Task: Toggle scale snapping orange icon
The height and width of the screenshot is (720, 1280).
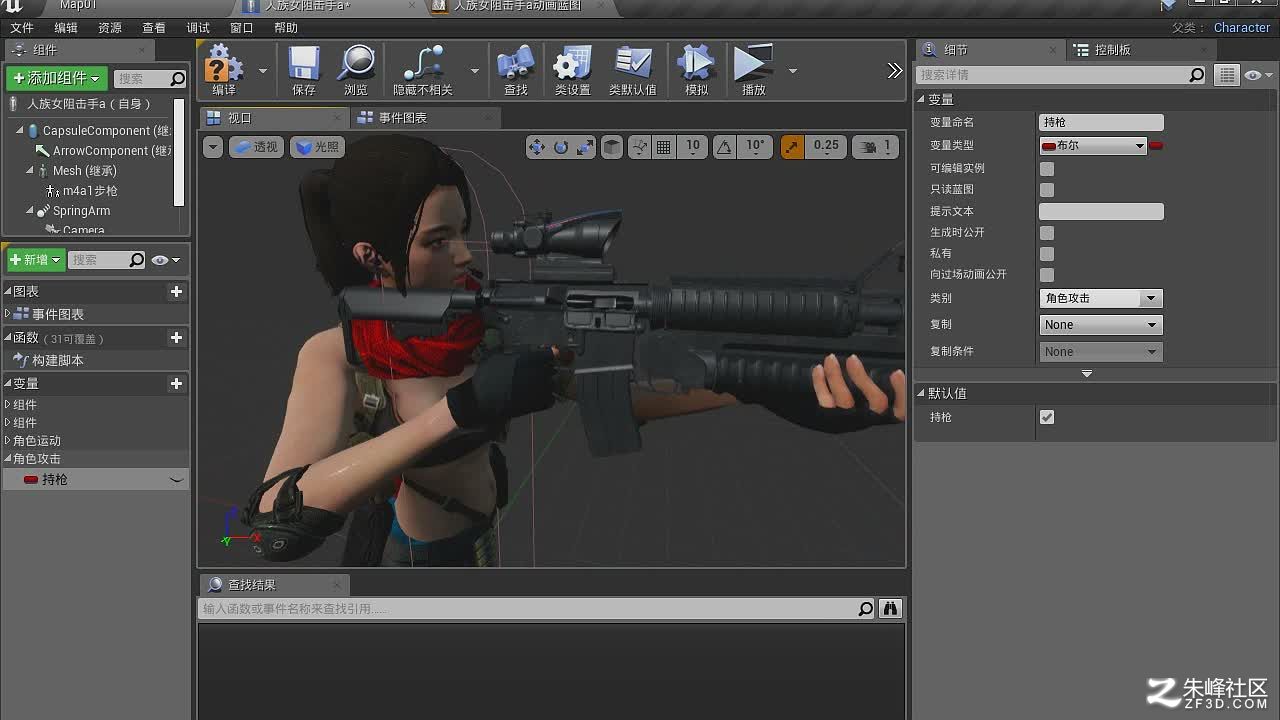Action: [x=791, y=147]
